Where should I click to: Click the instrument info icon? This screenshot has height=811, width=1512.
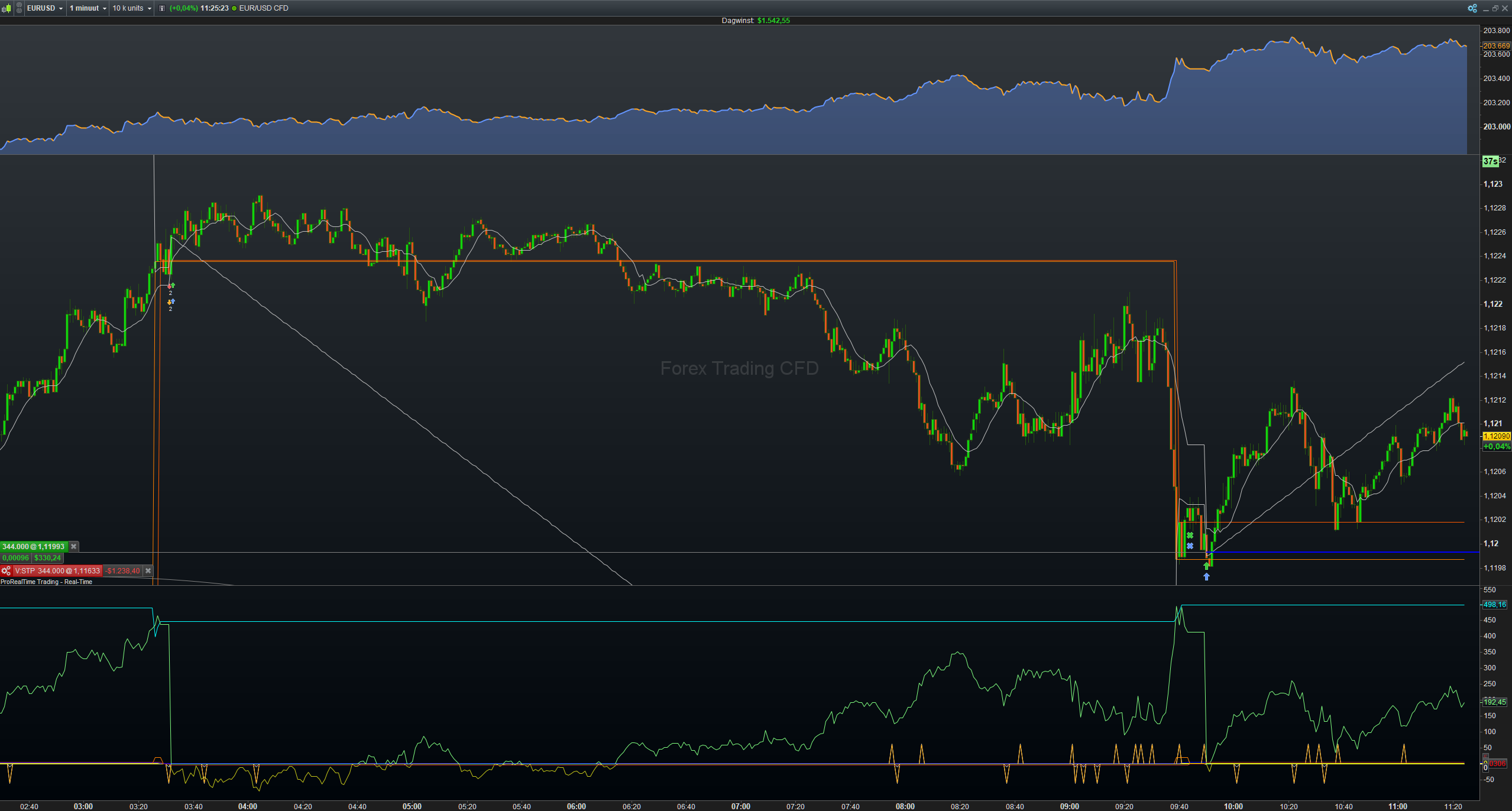pyautogui.click(x=162, y=8)
